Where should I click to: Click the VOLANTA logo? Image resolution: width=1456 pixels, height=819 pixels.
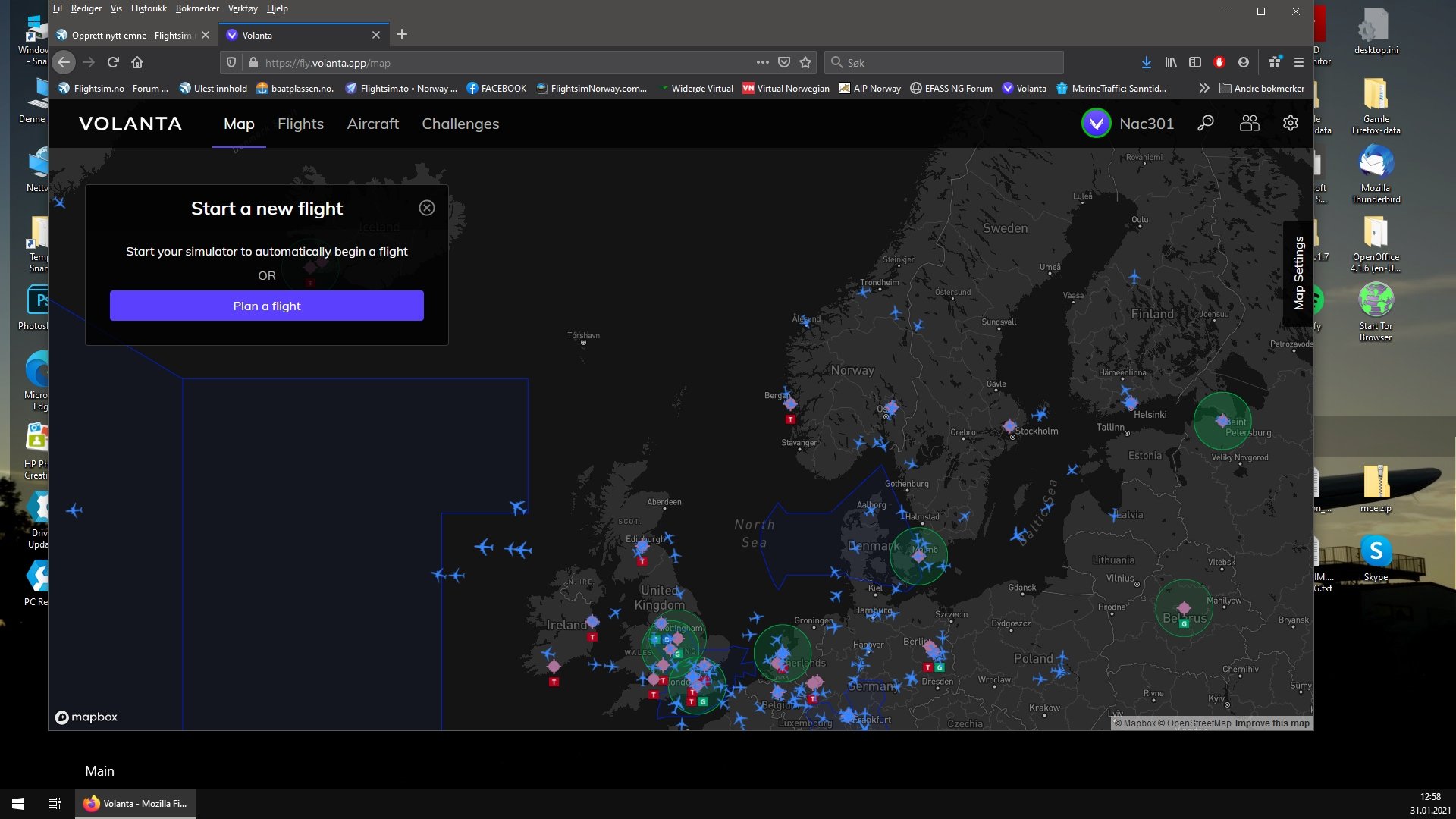tap(130, 124)
